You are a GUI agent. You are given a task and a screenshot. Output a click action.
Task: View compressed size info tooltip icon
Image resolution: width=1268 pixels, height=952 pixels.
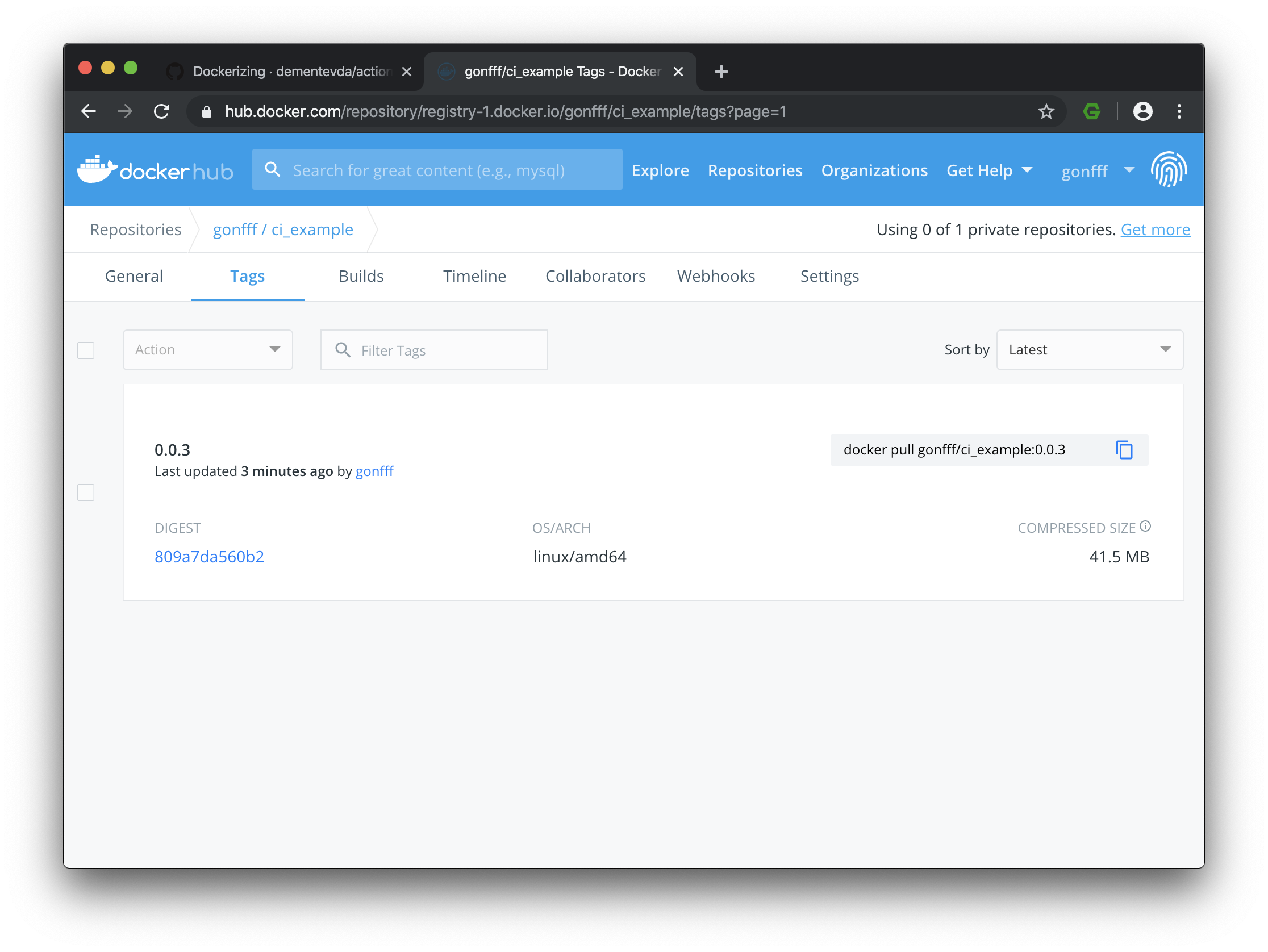coord(1145,525)
